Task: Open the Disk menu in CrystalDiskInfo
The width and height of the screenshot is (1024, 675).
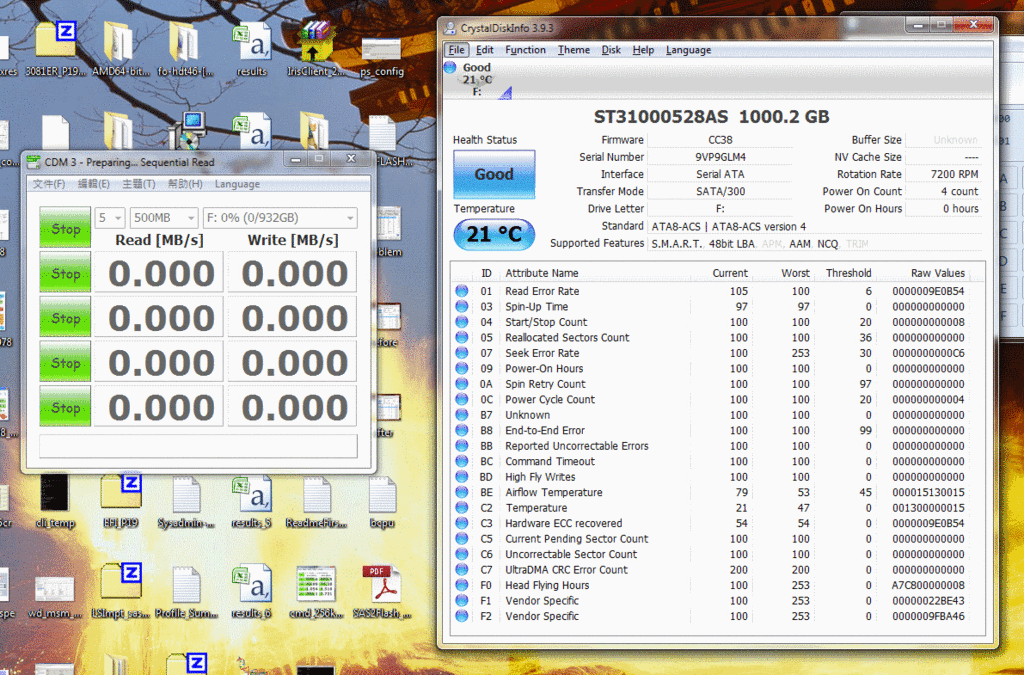Action: pos(611,50)
